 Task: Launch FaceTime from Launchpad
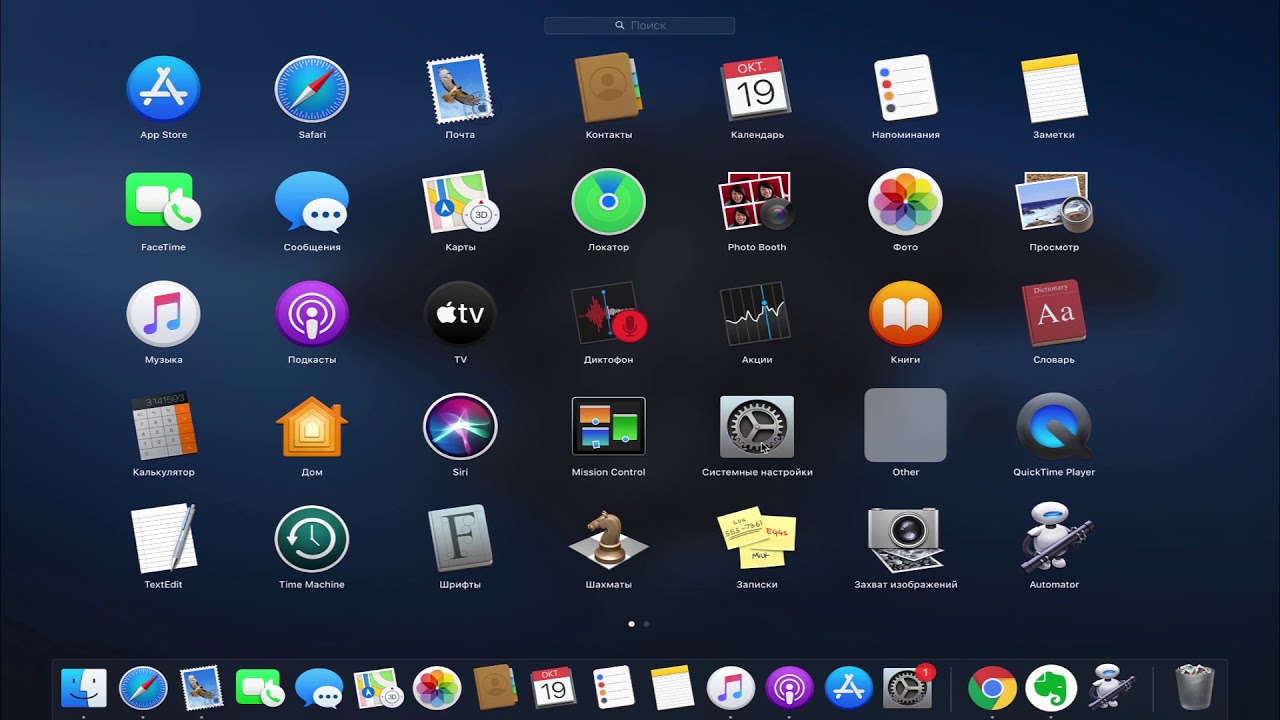coord(163,201)
